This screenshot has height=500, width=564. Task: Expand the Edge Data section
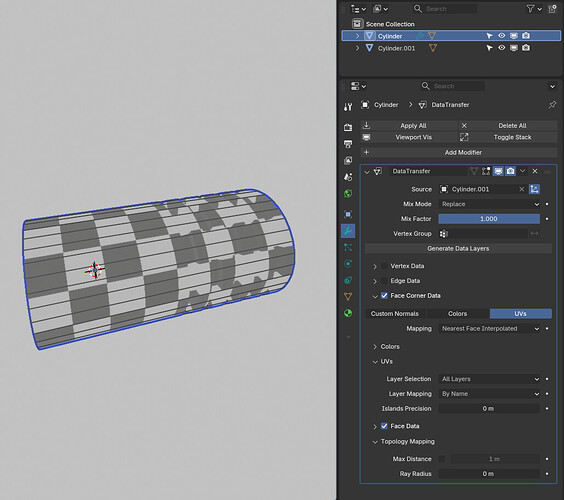point(375,281)
